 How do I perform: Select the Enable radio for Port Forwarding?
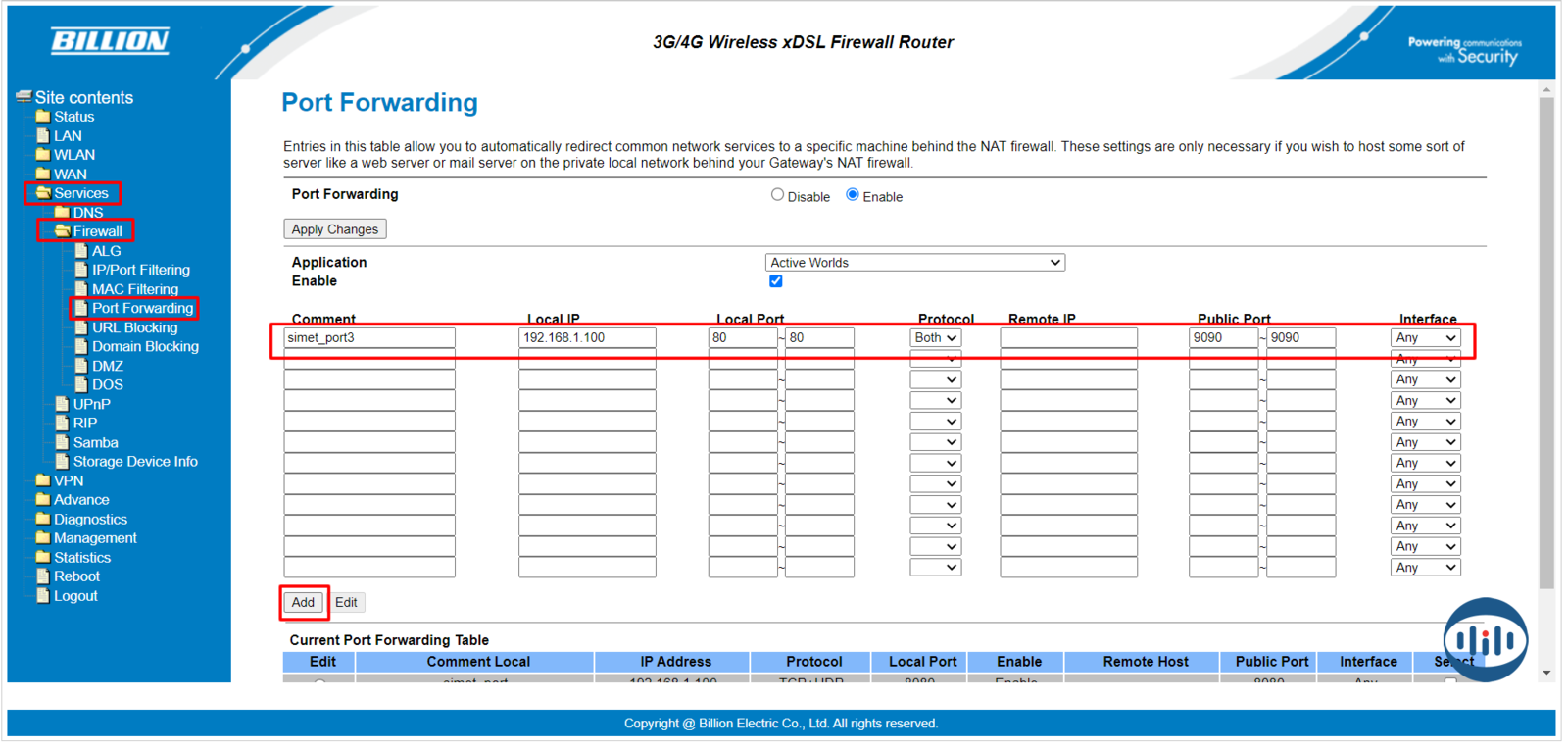coord(853,195)
